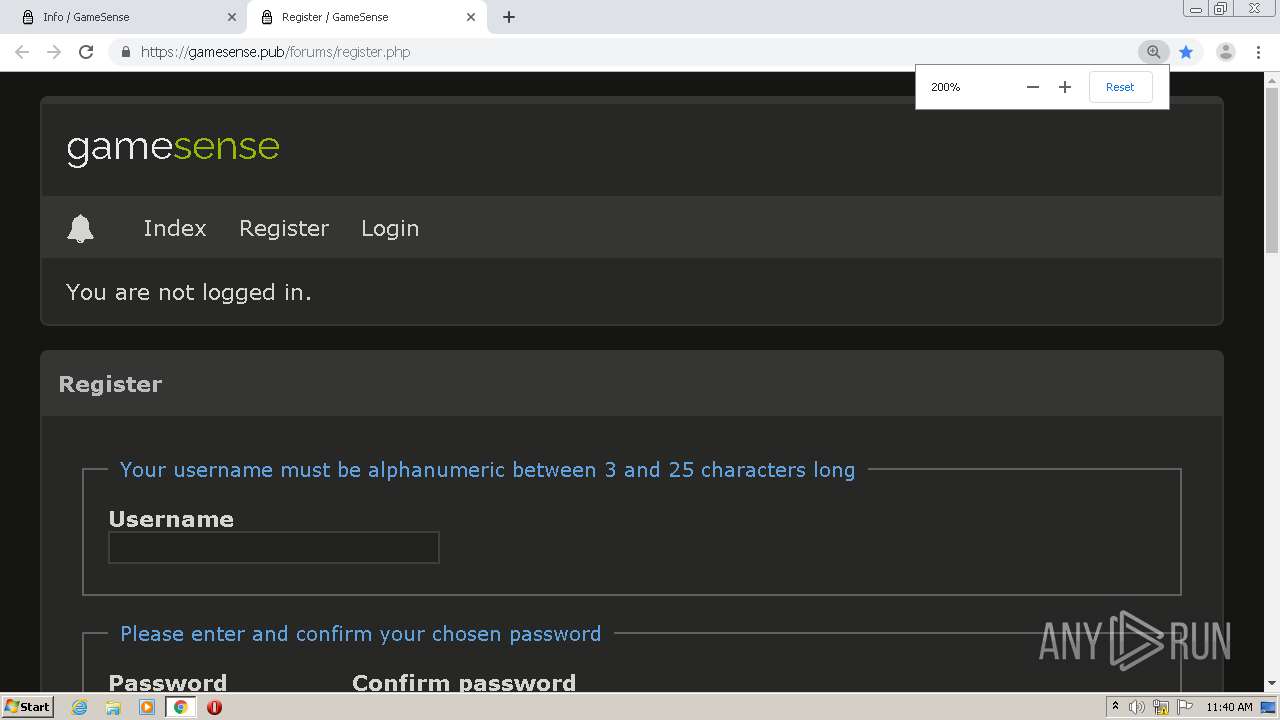Click the notification bell icon
The width and height of the screenshot is (1280, 720).
pos(80,228)
